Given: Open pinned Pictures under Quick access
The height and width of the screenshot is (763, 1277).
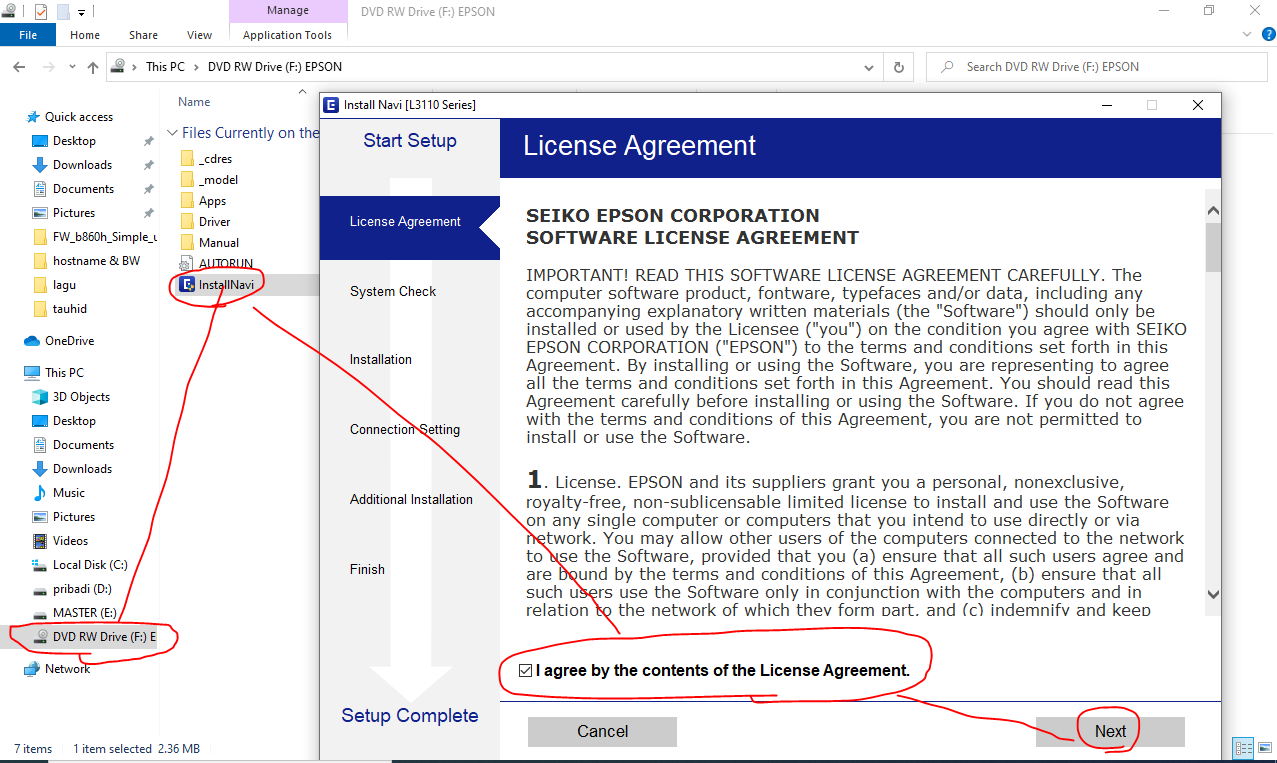Looking at the screenshot, I should 74,213.
